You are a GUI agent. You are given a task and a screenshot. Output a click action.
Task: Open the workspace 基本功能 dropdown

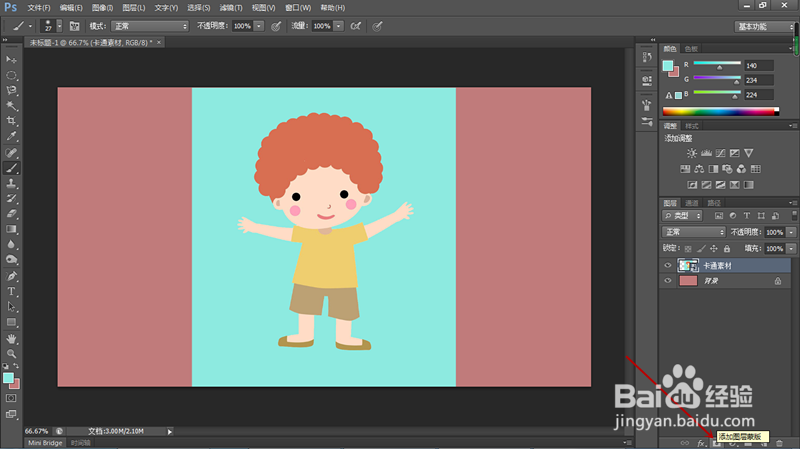point(764,27)
